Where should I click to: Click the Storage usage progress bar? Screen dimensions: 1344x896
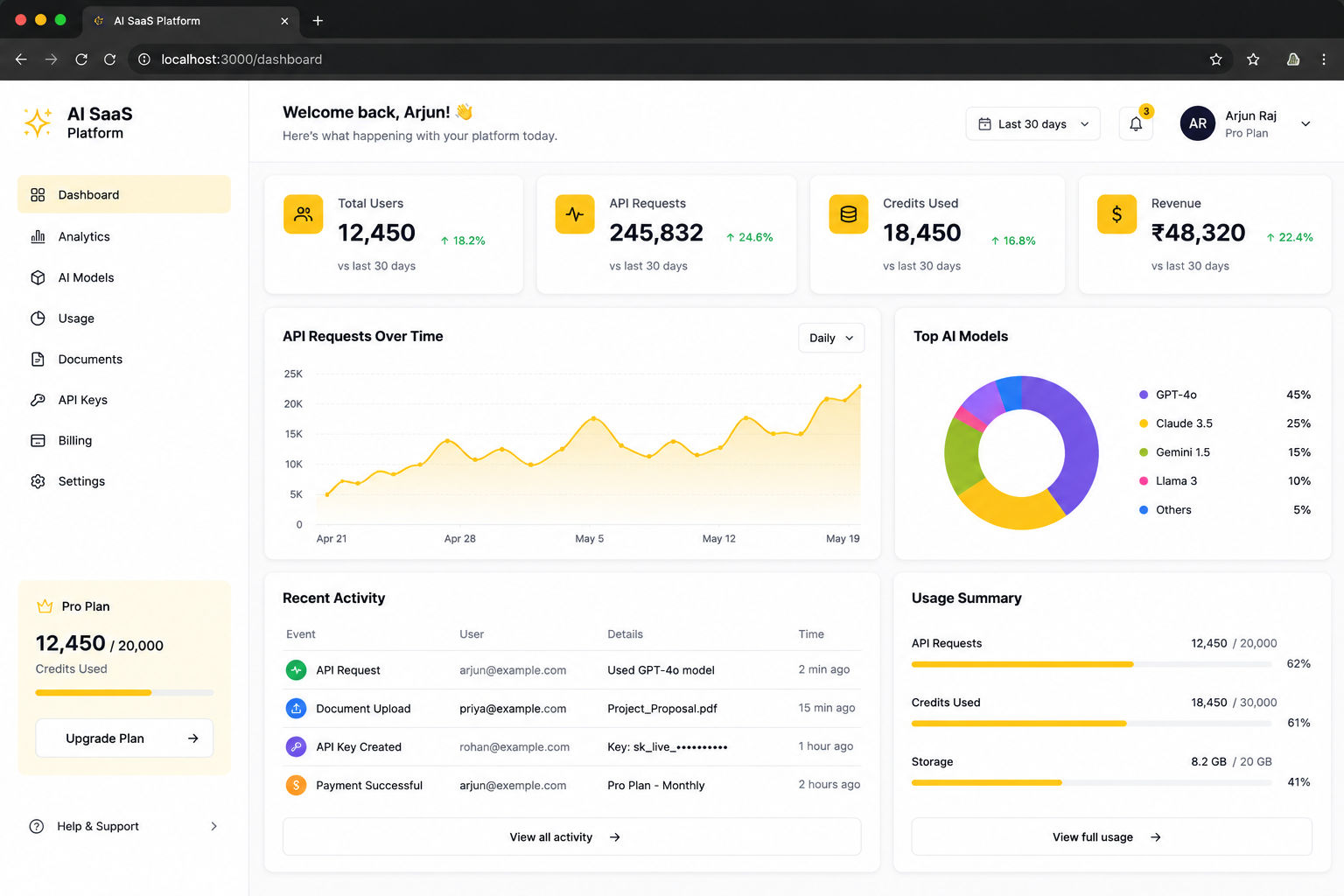tap(1091, 782)
